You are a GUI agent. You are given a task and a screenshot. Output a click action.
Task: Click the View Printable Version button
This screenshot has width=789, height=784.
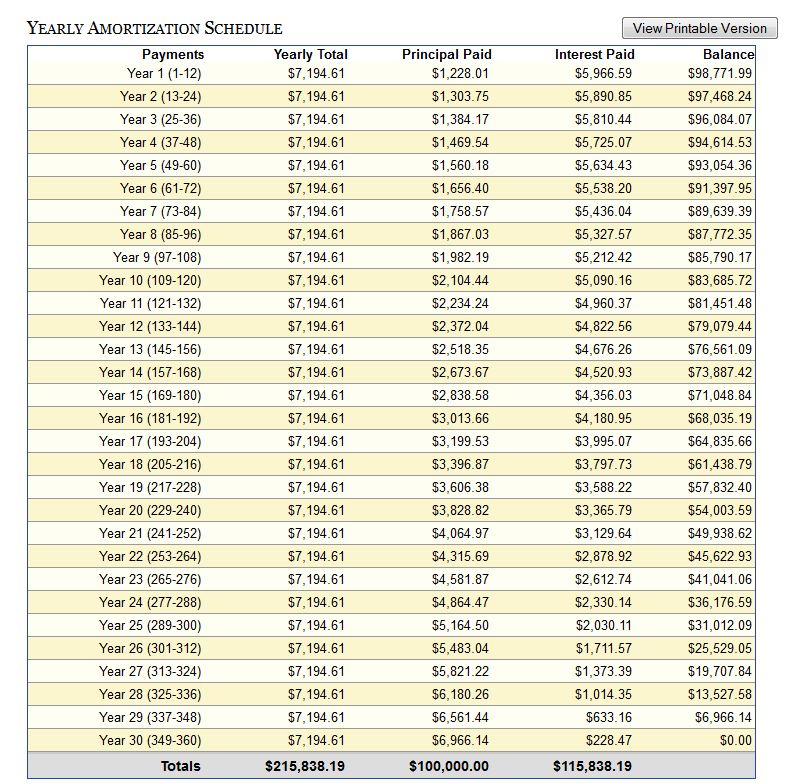pyautogui.click(x=699, y=28)
